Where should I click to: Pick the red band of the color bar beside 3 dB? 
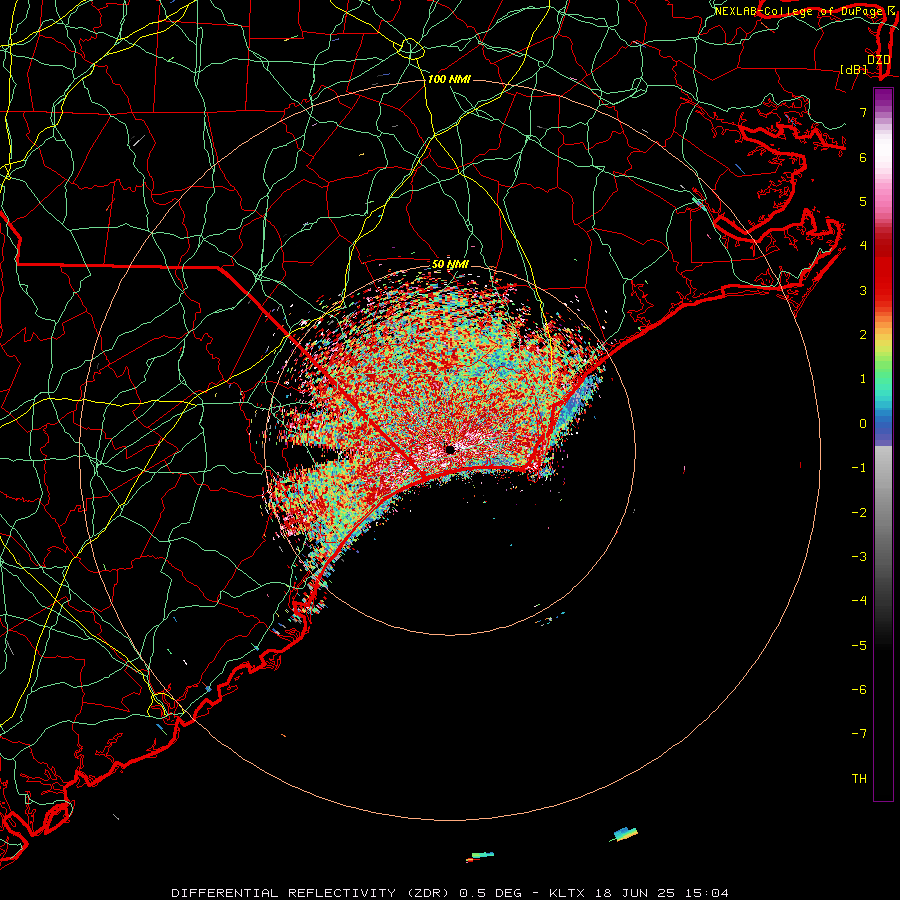click(x=883, y=290)
